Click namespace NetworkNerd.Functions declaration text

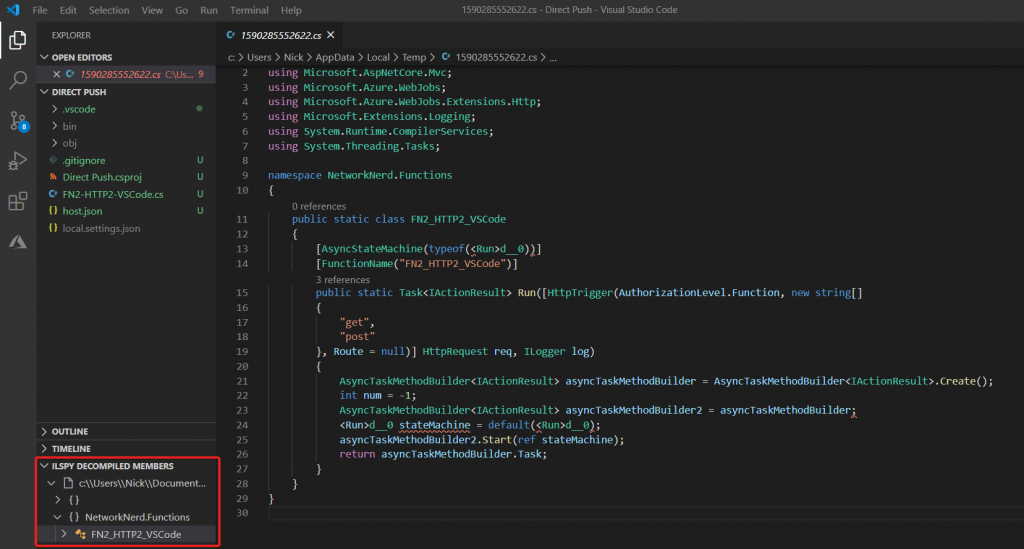(360, 175)
